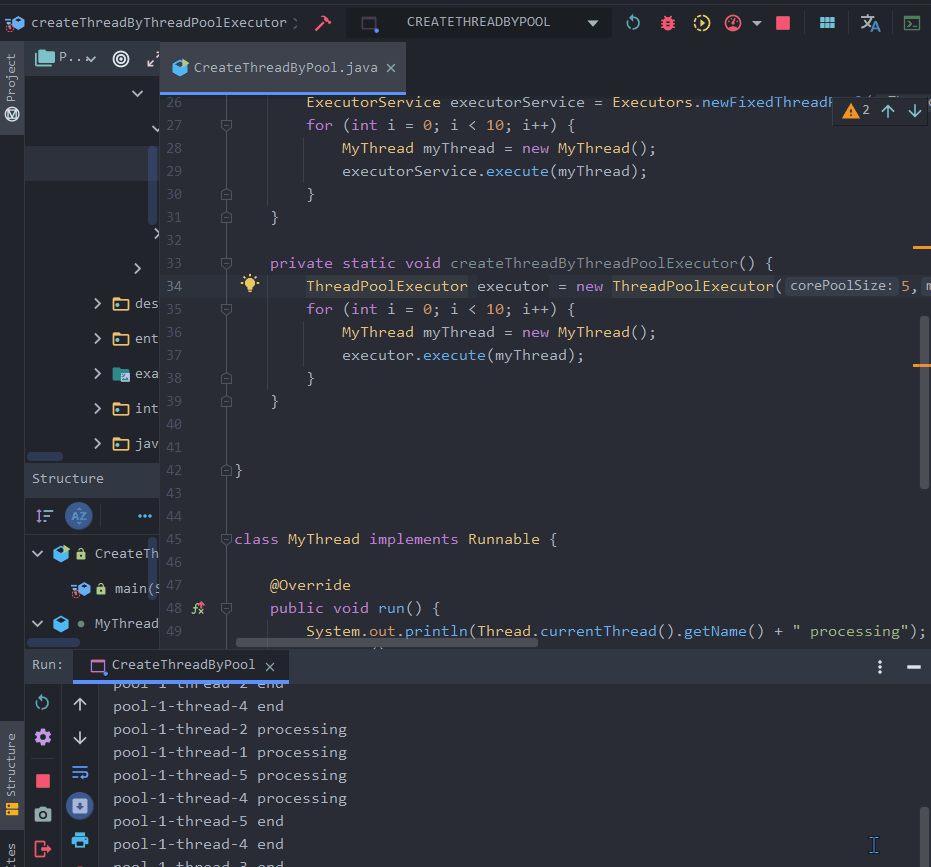Click the sort by visibility icon in Structure
This screenshot has height=867, width=931.
click(x=45, y=516)
